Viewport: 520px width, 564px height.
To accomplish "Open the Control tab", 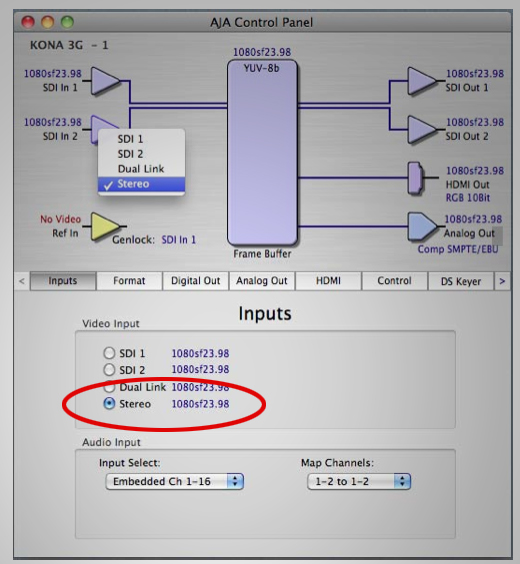I will (394, 281).
